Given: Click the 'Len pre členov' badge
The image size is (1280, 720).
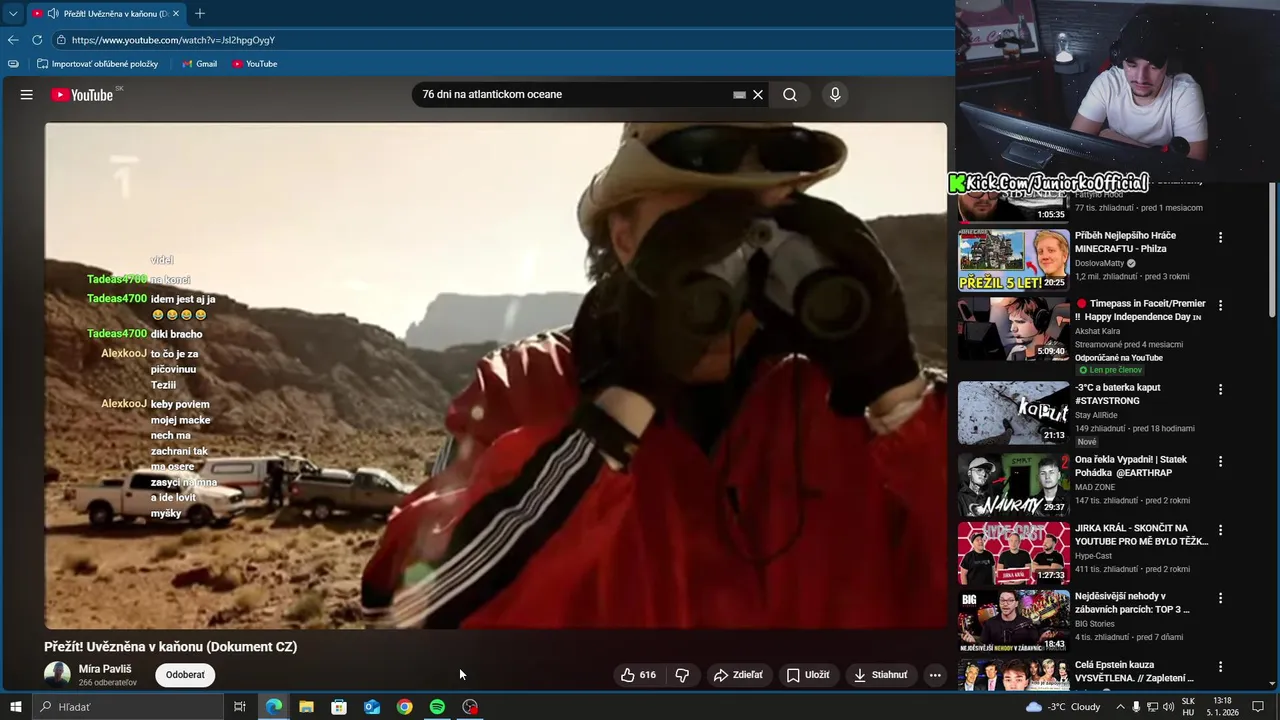Looking at the screenshot, I should pyautogui.click(x=1110, y=370).
